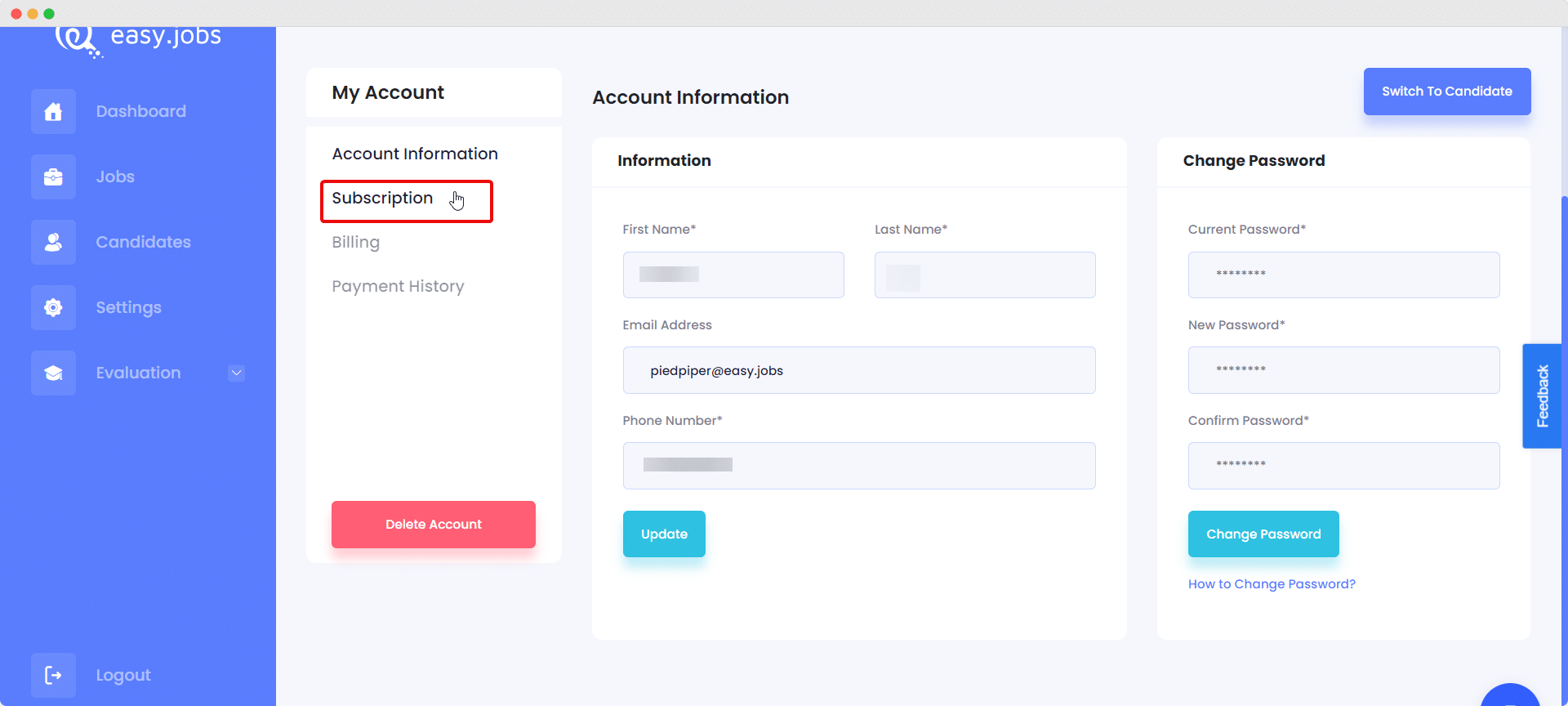This screenshot has width=1568, height=706.
Task: Select the Evaluation layers icon
Action: pos(52,373)
